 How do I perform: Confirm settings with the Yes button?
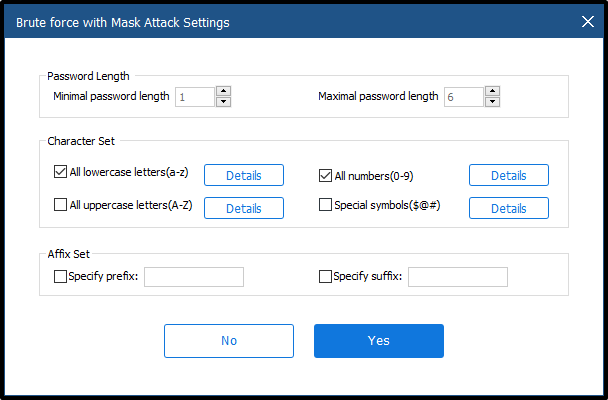[378, 341]
